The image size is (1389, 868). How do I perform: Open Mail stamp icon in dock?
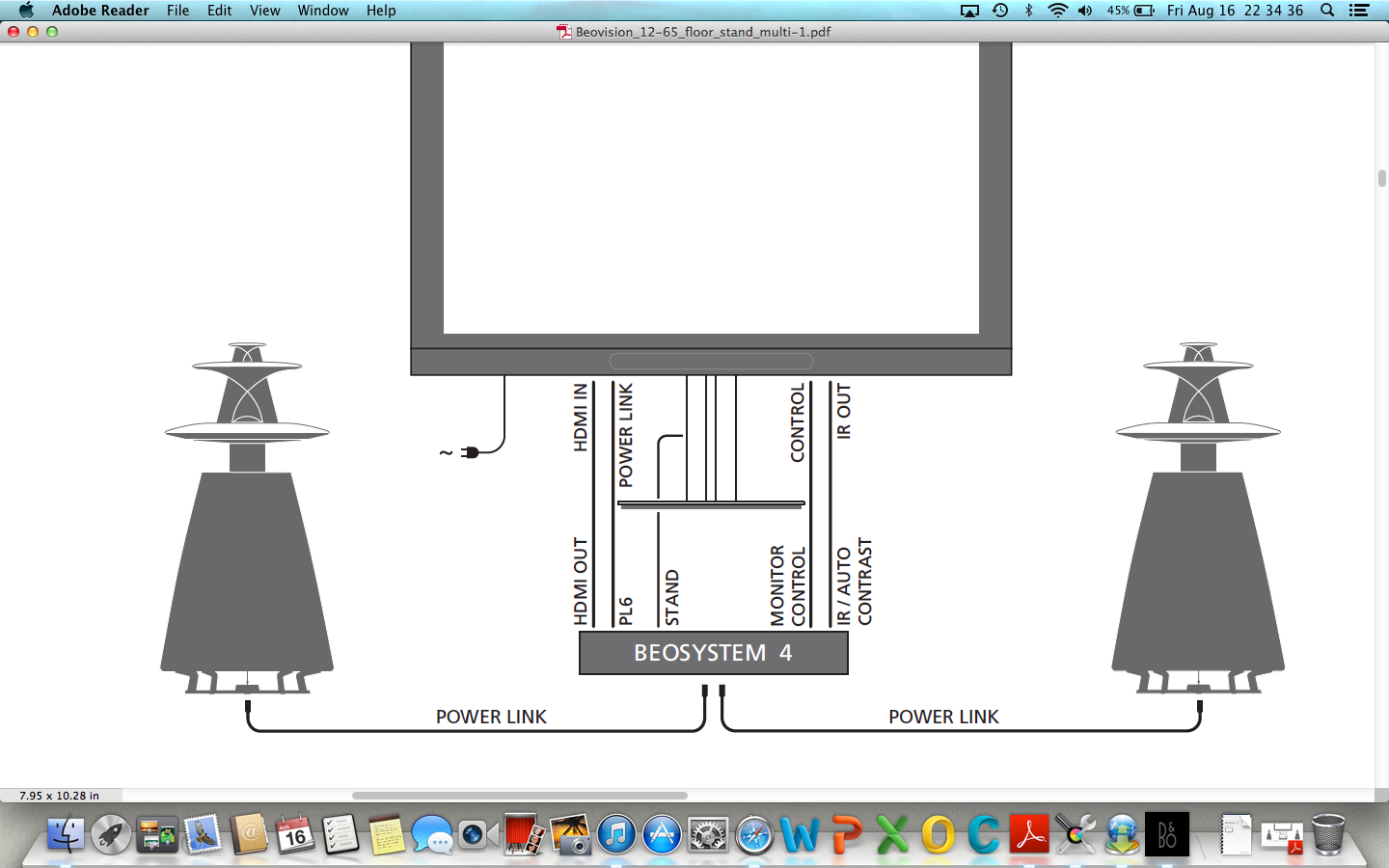click(203, 834)
